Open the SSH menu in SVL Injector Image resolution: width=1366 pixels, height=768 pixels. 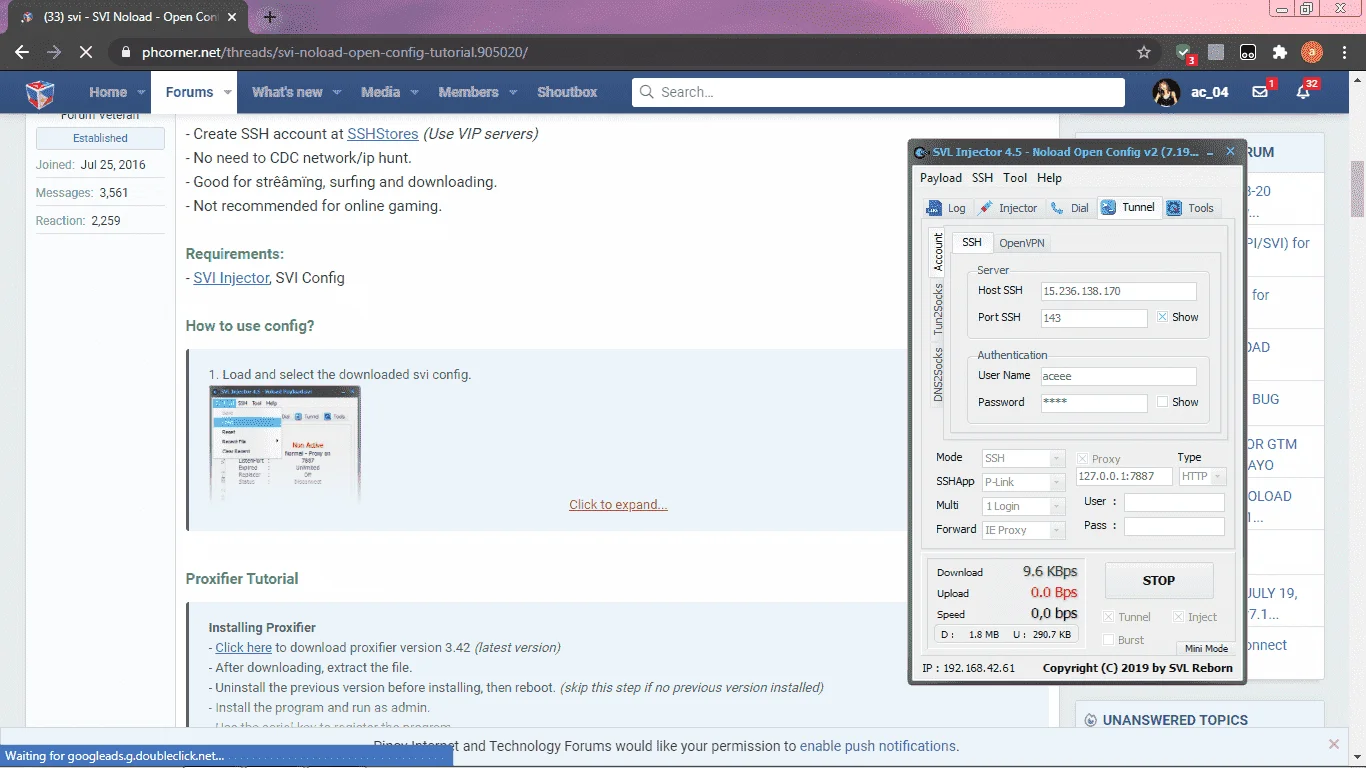coord(983,178)
